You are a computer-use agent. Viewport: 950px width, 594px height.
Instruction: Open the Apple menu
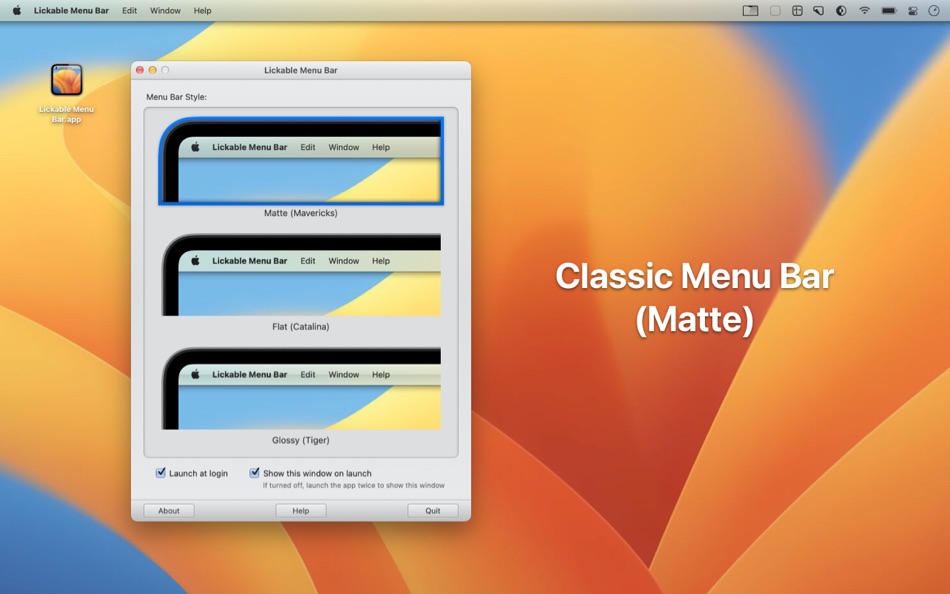[14, 11]
